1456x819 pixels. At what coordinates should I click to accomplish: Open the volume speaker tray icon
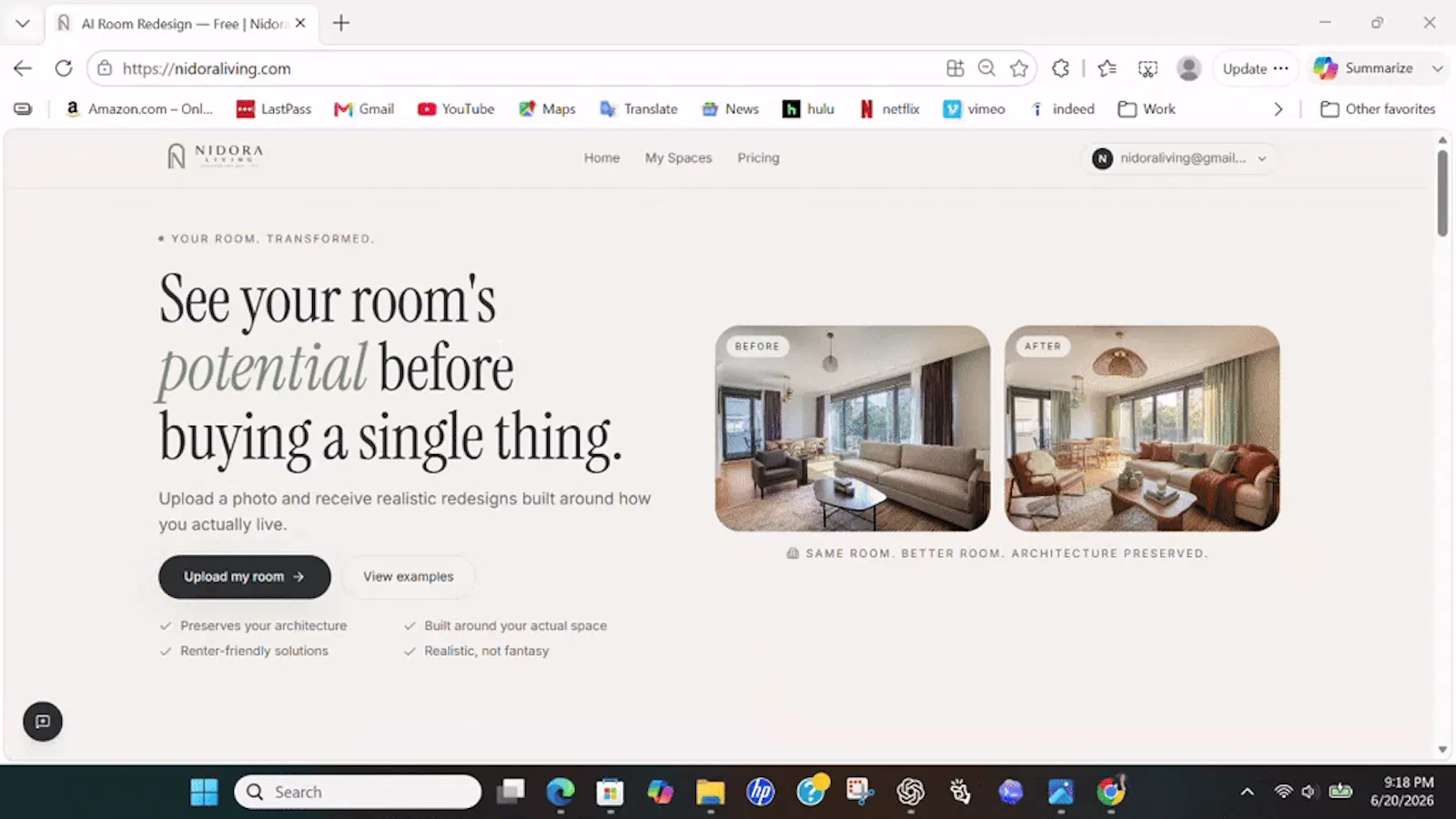[1309, 792]
